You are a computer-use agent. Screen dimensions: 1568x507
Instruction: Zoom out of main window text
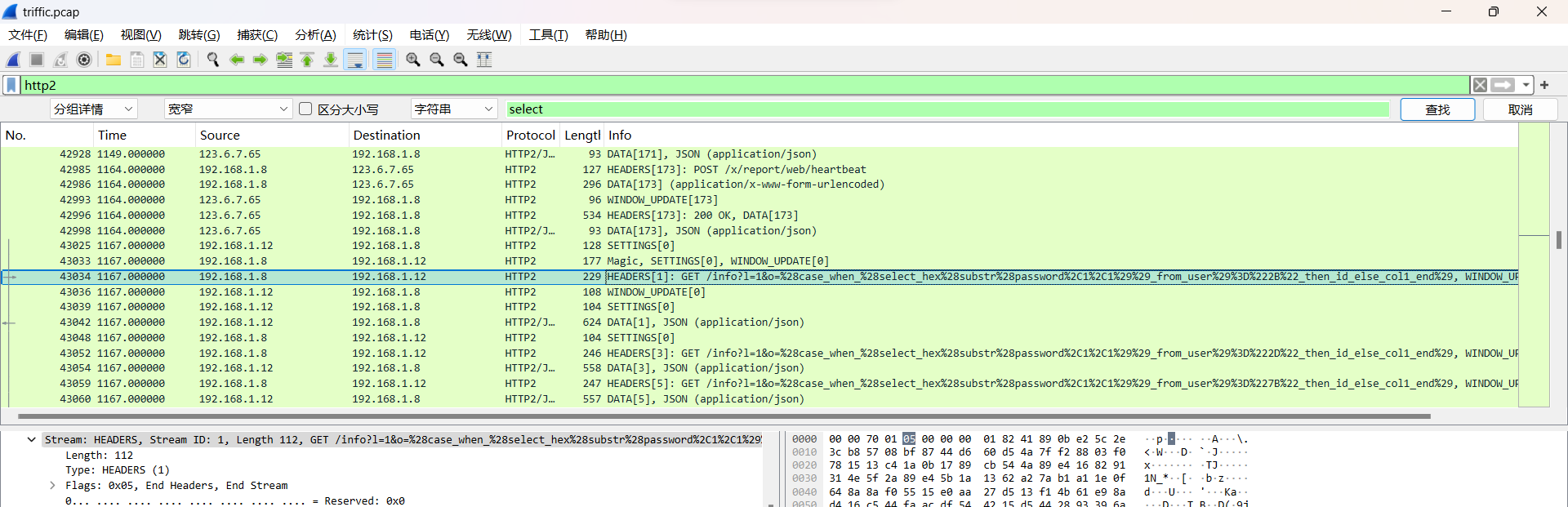pos(437,60)
